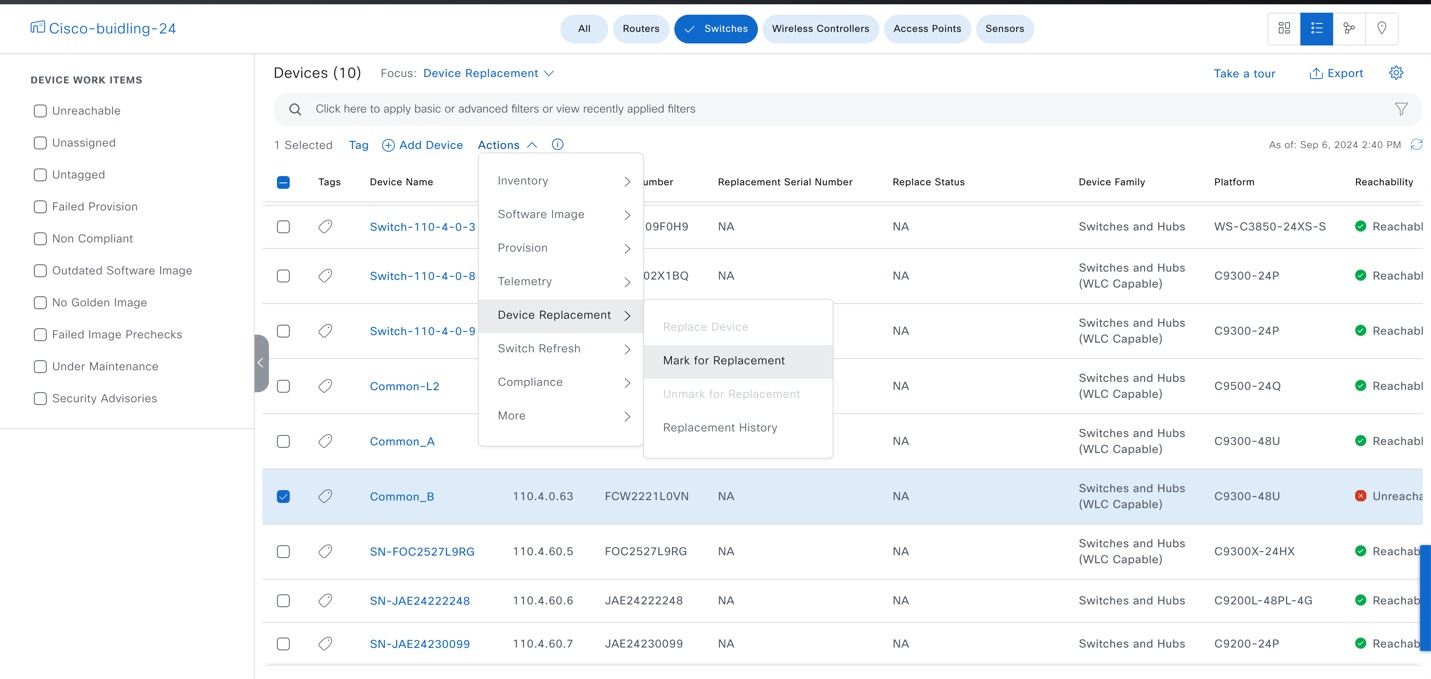Refresh device data with the refresh icon

point(1416,144)
